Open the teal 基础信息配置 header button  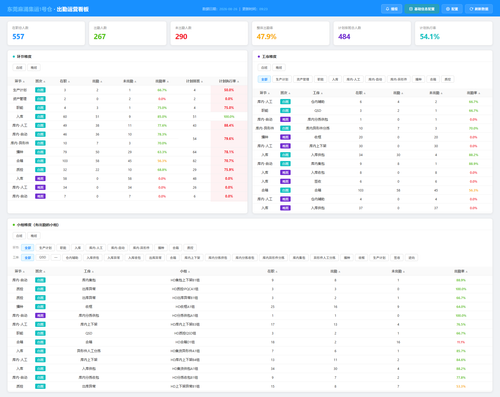click(422, 9)
